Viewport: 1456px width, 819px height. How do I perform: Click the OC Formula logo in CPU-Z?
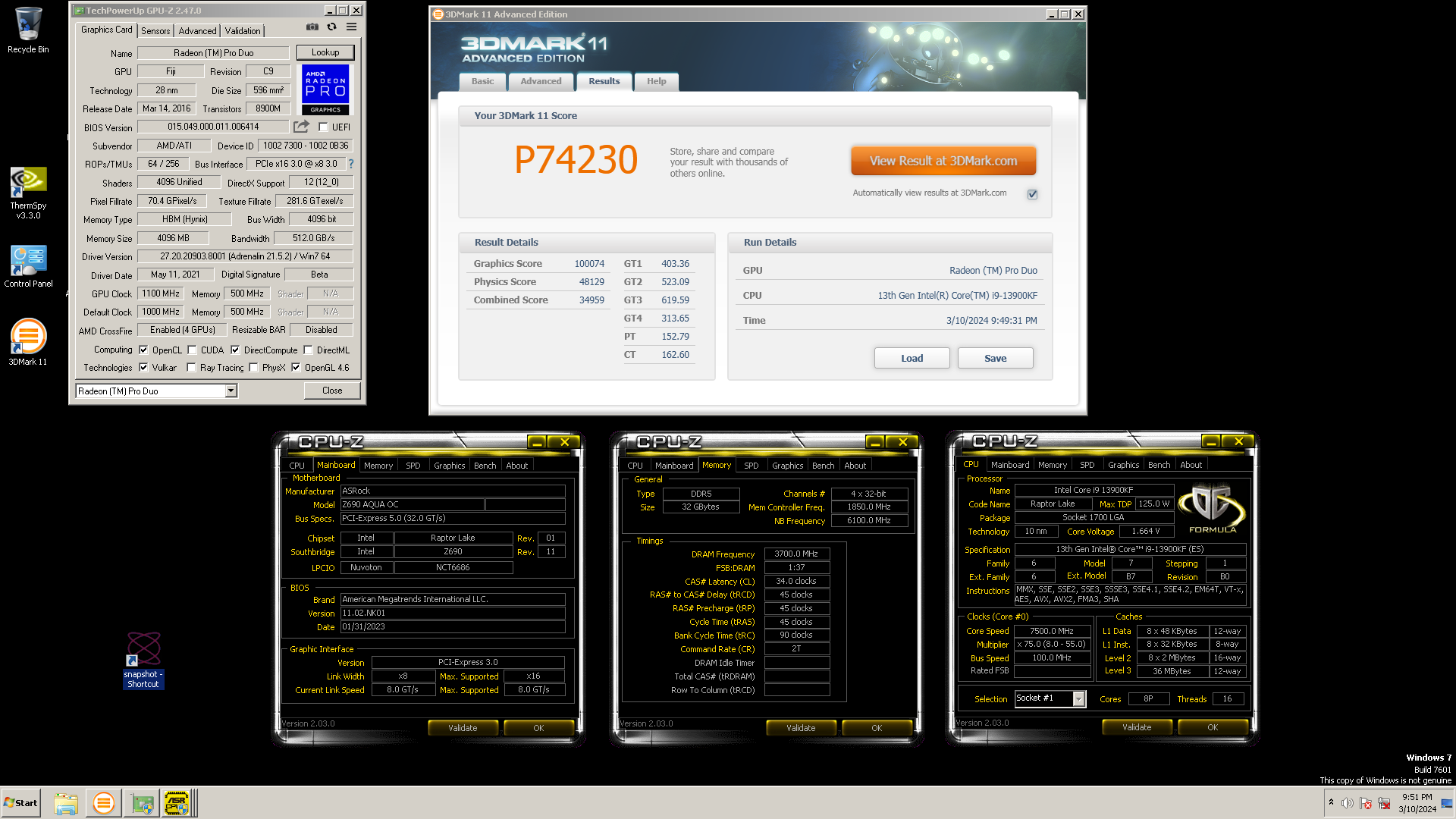click(1211, 508)
